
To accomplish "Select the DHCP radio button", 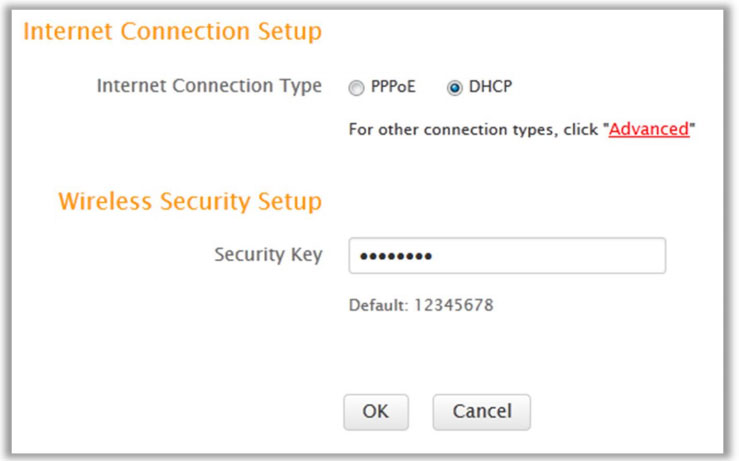I will [x=455, y=88].
